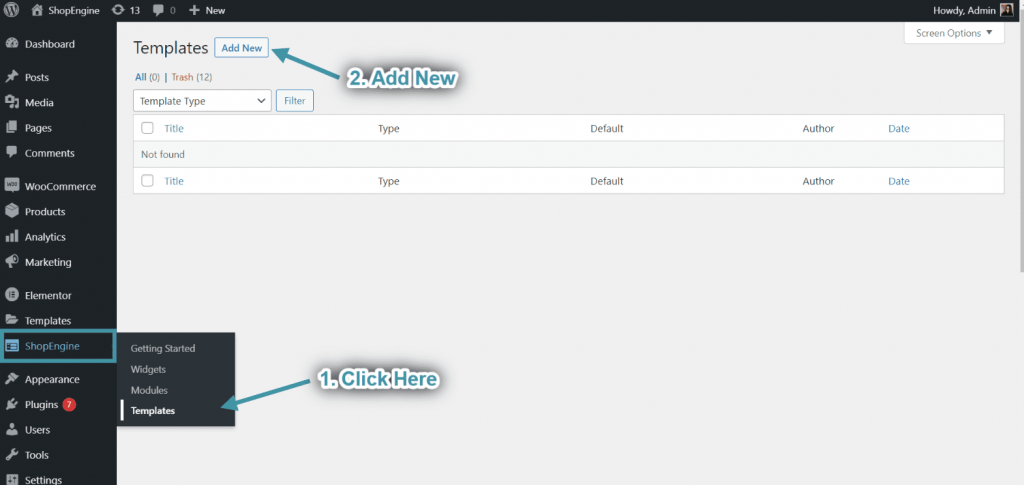This screenshot has height=485, width=1024.
Task: Click the ShopEngine home icon in admin bar
Action: click(x=37, y=10)
